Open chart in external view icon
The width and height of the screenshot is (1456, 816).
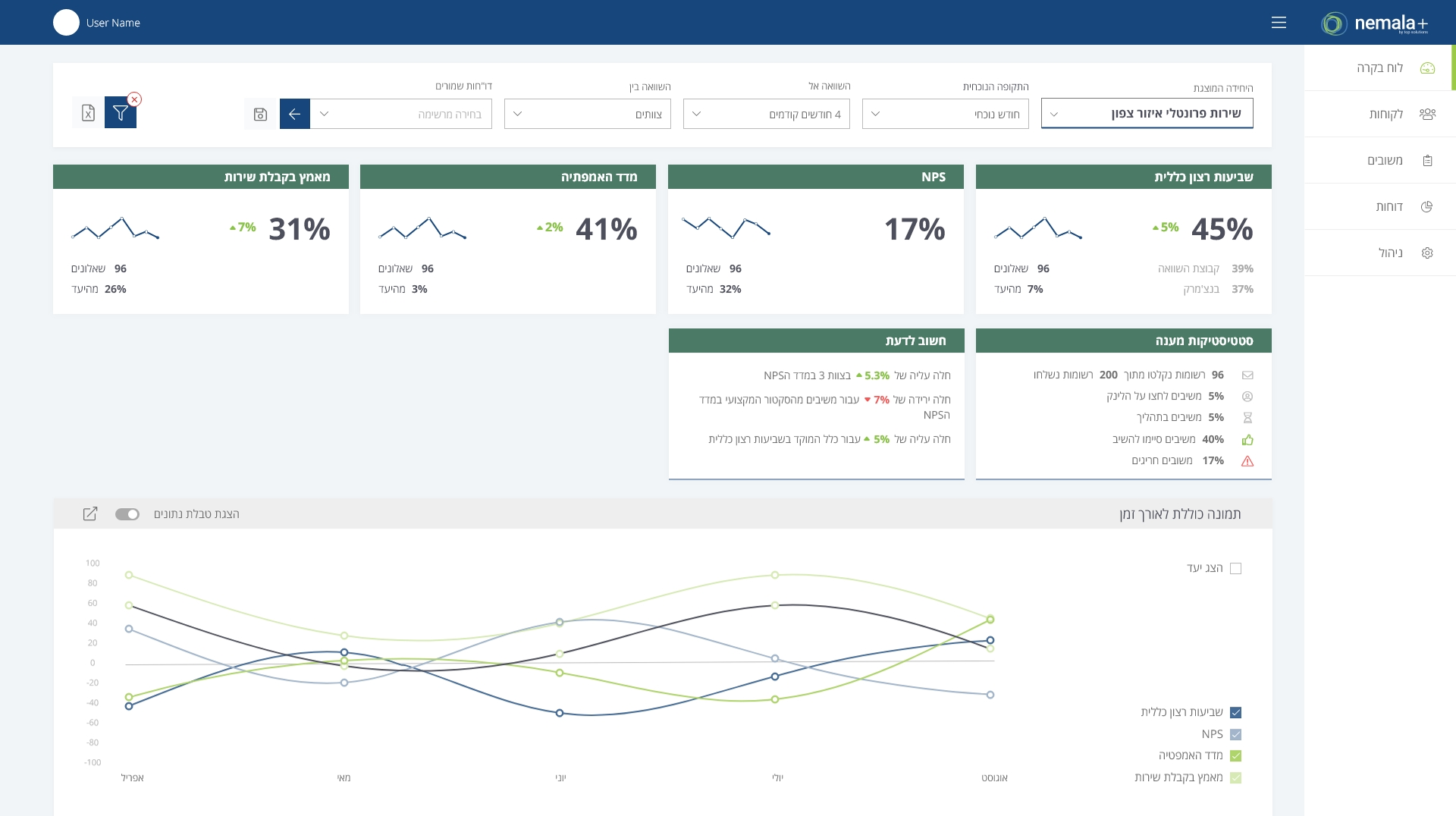pyautogui.click(x=90, y=514)
